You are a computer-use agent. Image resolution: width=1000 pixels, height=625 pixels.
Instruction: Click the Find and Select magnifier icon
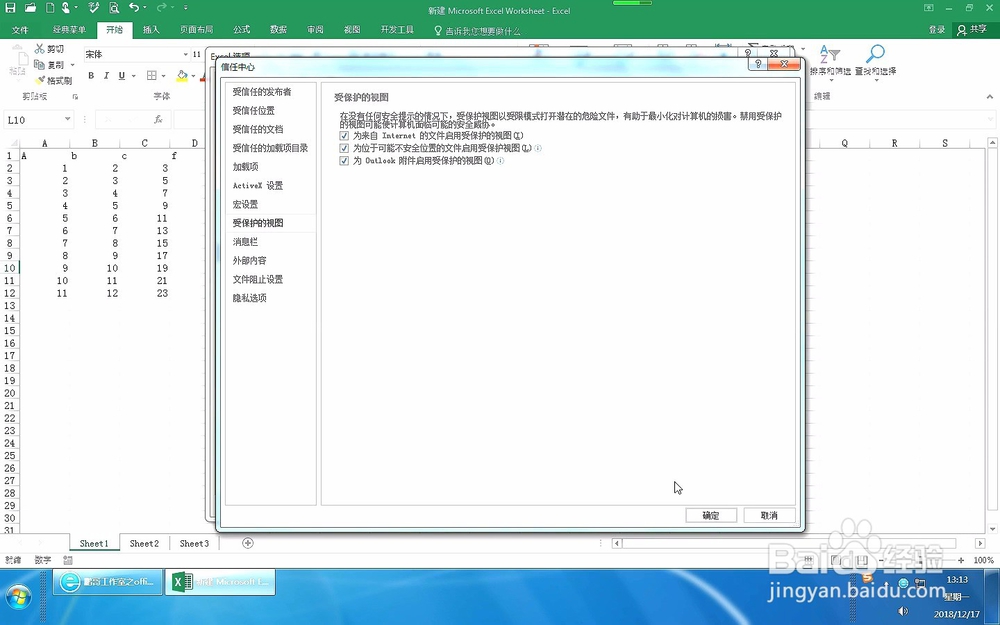pos(875,54)
